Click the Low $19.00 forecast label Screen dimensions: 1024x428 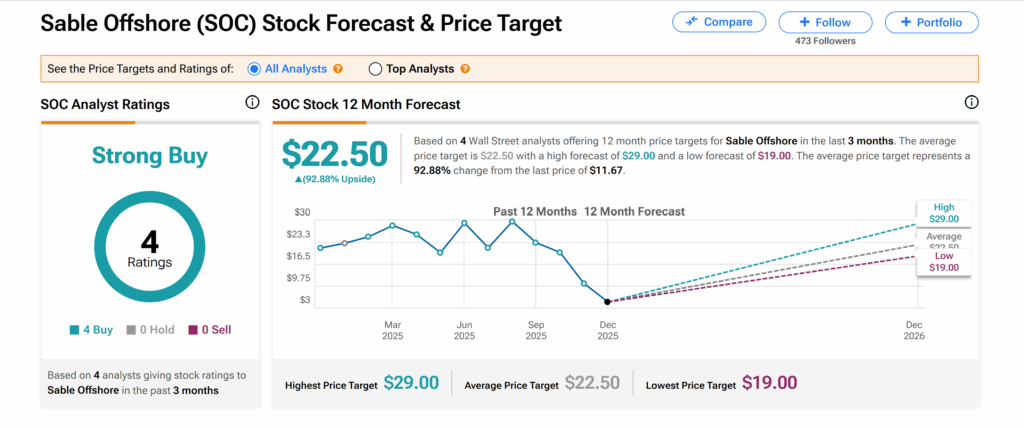[x=942, y=262]
